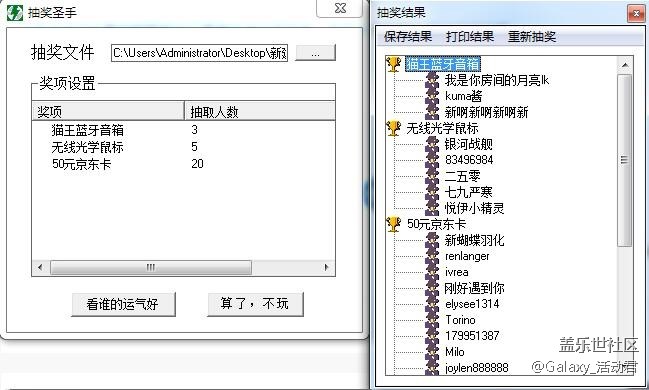Select winner ivrea in results
Image resolution: width=649 pixels, height=390 pixels.
(457, 272)
